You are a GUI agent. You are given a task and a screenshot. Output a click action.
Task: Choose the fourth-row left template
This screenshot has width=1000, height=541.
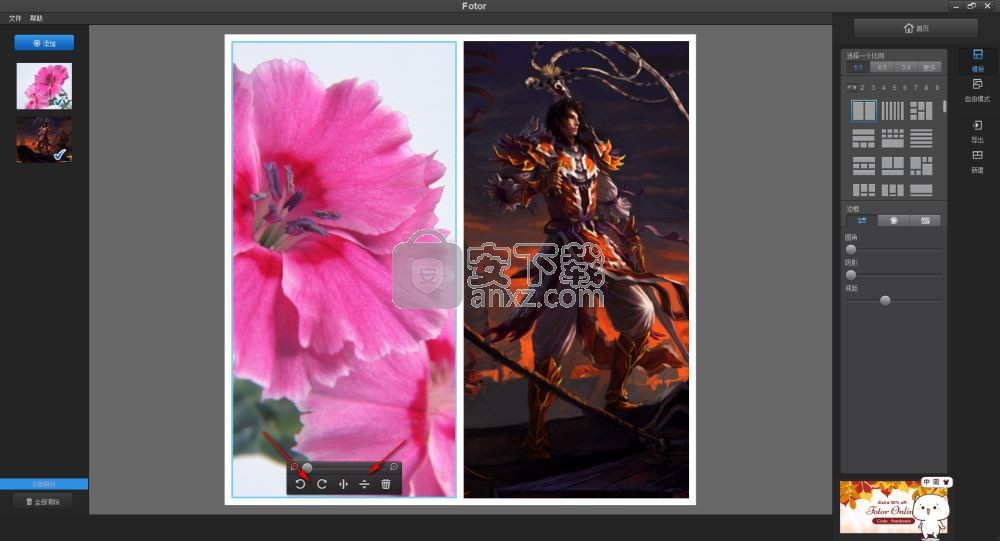click(x=864, y=190)
